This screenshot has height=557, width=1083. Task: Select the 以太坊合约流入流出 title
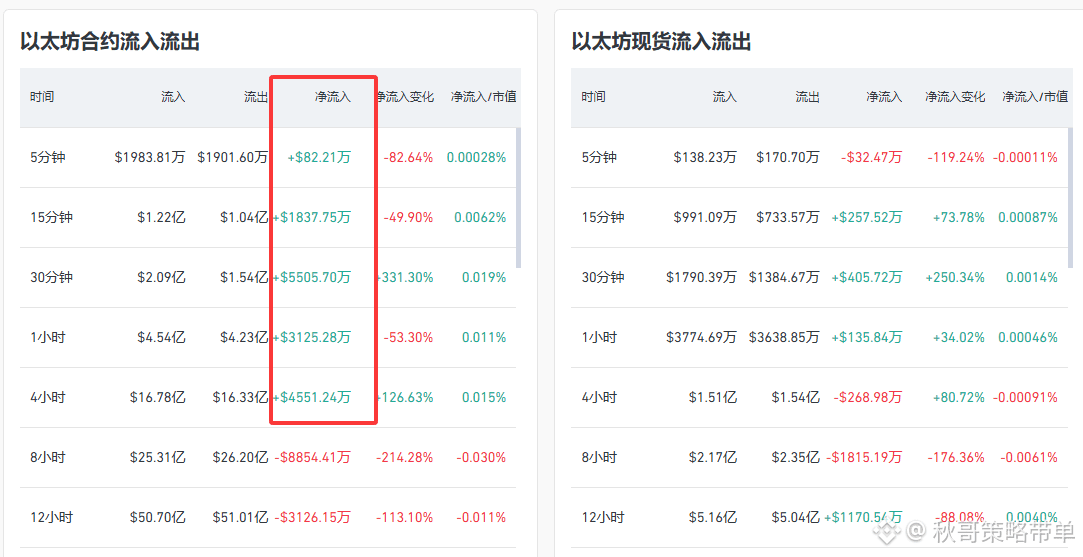coord(110,41)
